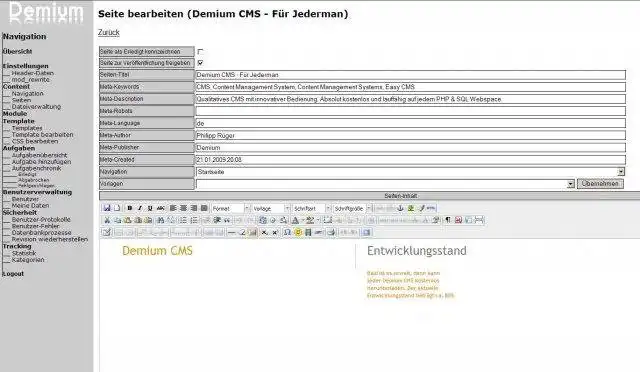
Task: Open Template bearbeiten in sidebar
Action: point(42,134)
